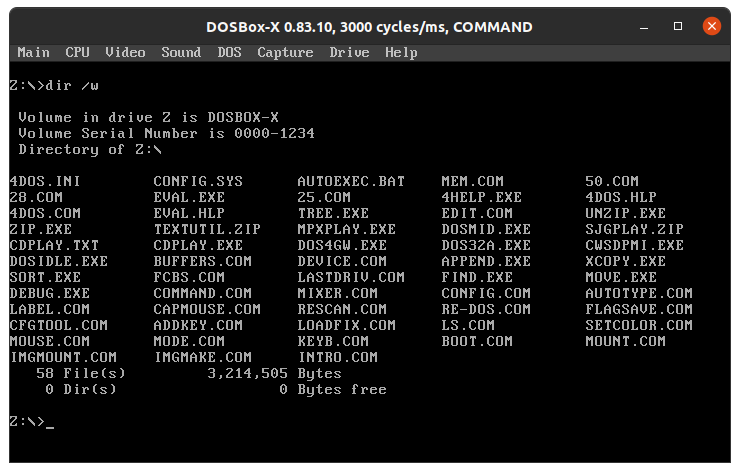Click the AUTOTYPE.COM file name
Screen dimensions: 740x472
[639, 294]
